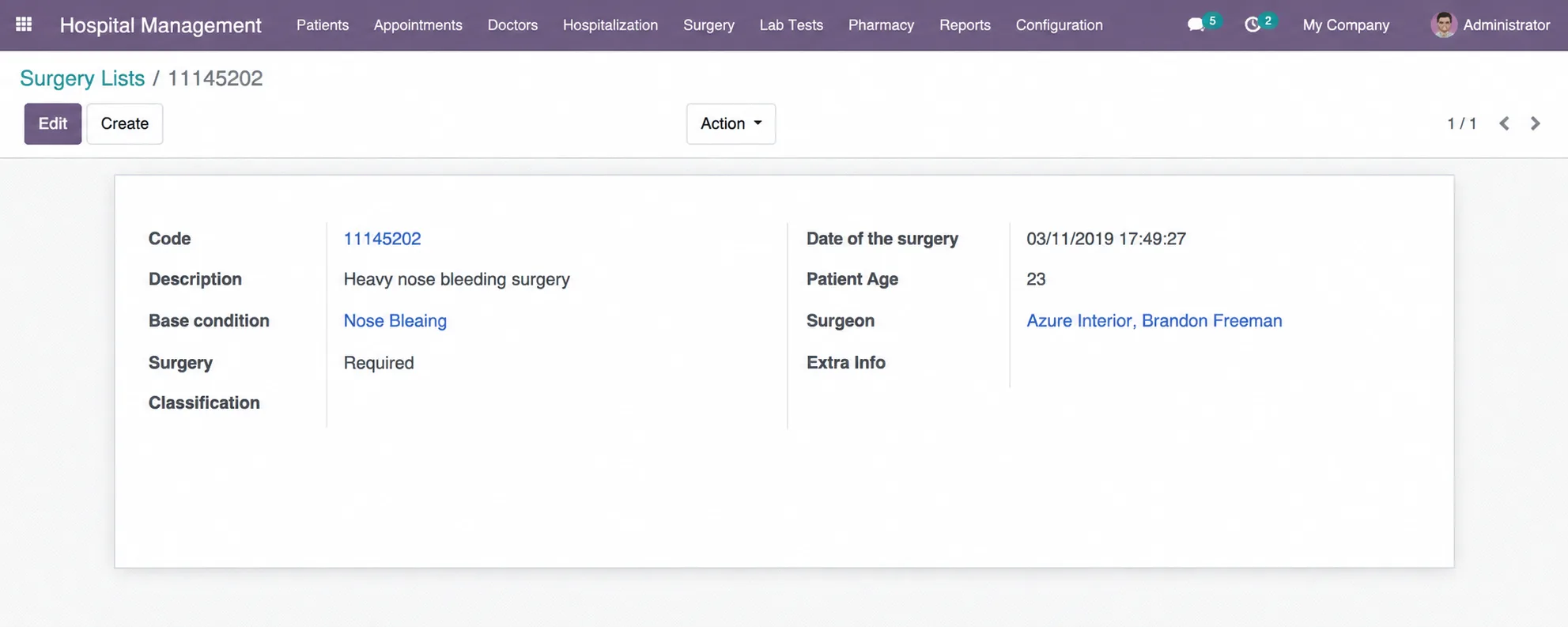Click the Edit button
The image size is (1568, 627).
52,123
